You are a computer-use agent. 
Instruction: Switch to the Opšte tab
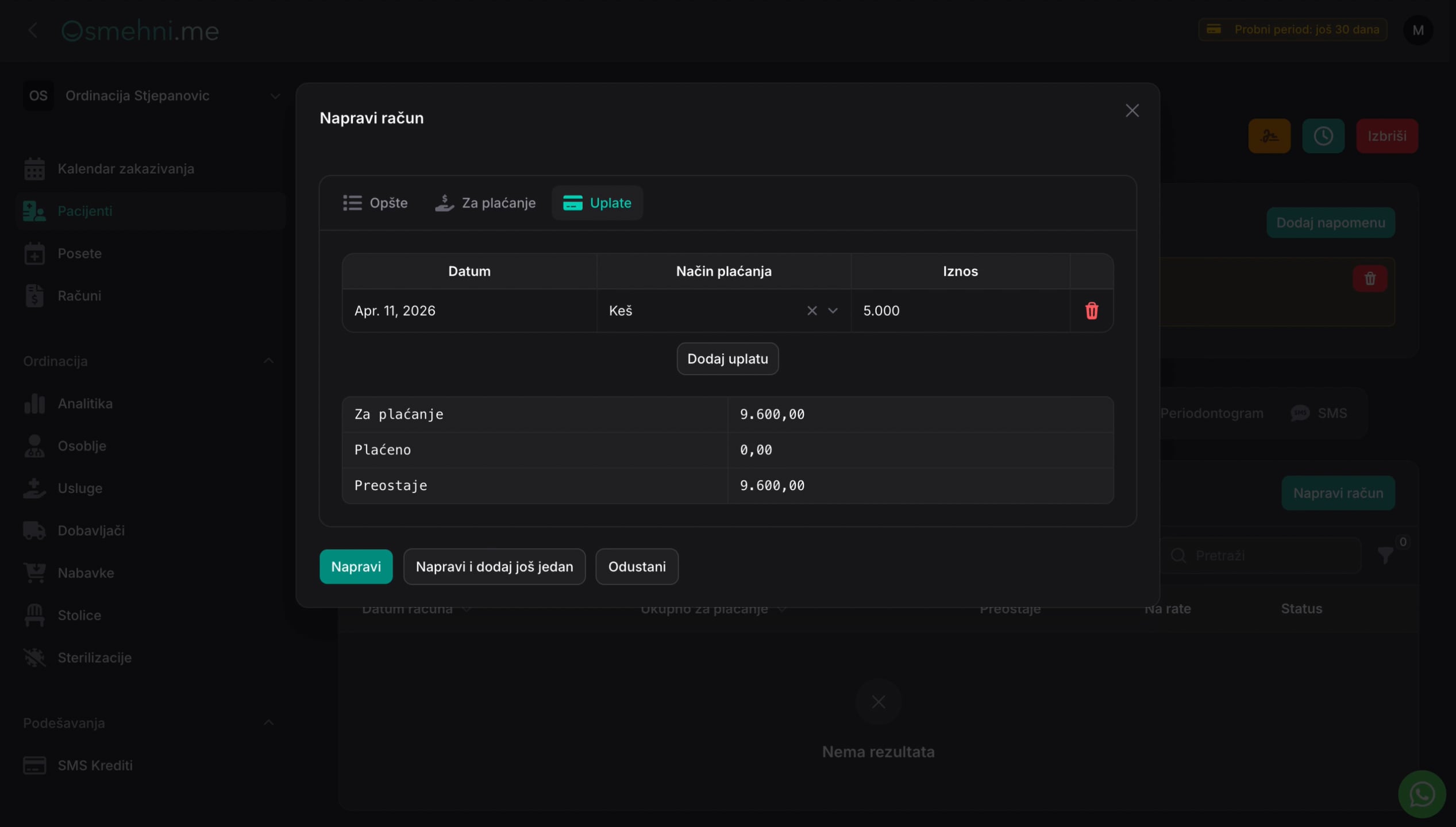click(375, 203)
